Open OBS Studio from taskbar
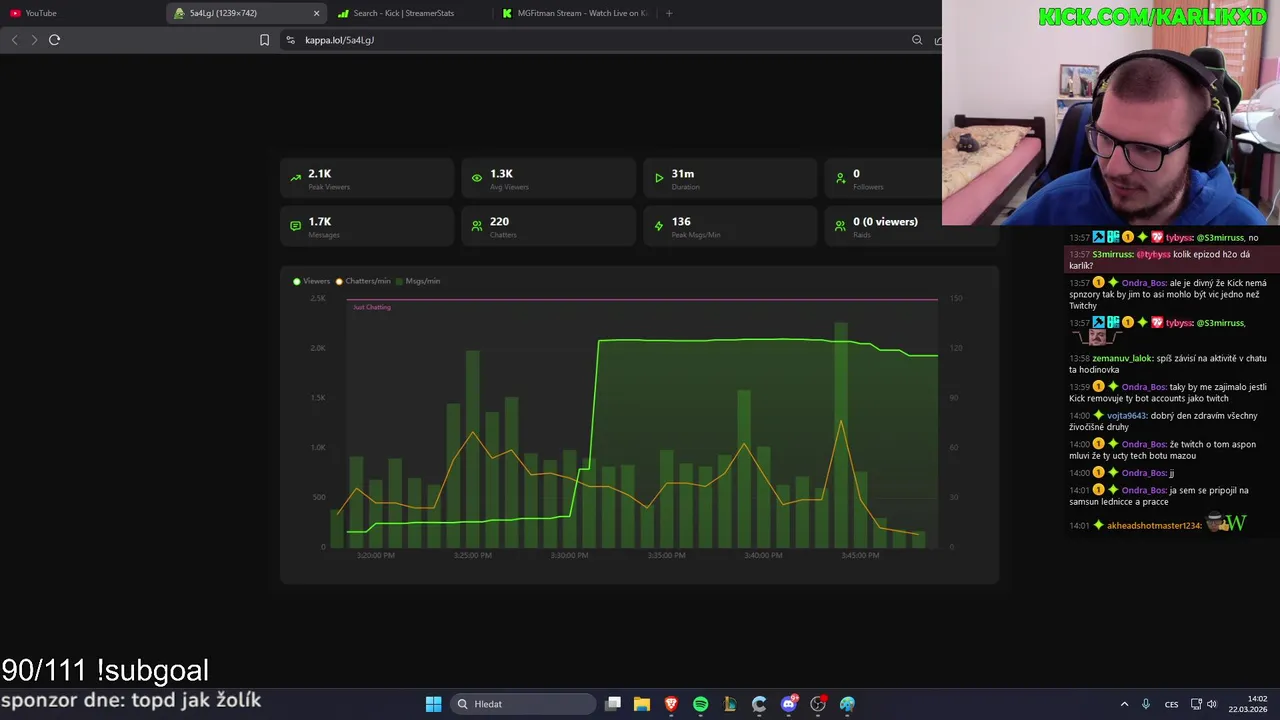Viewport: 1280px width, 720px height. click(818, 704)
